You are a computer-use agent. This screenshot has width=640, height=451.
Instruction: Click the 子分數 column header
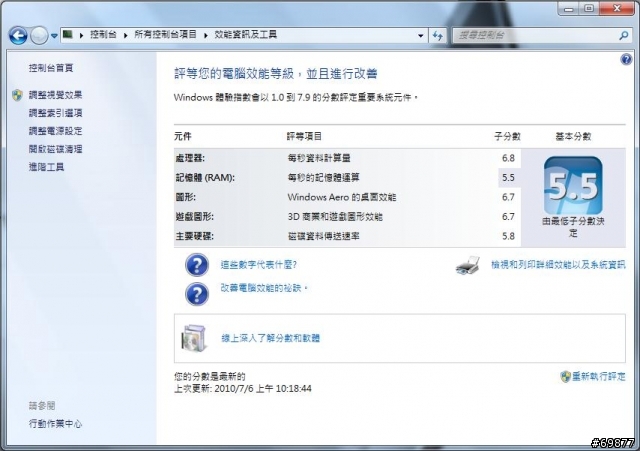click(x=507, y=136)
